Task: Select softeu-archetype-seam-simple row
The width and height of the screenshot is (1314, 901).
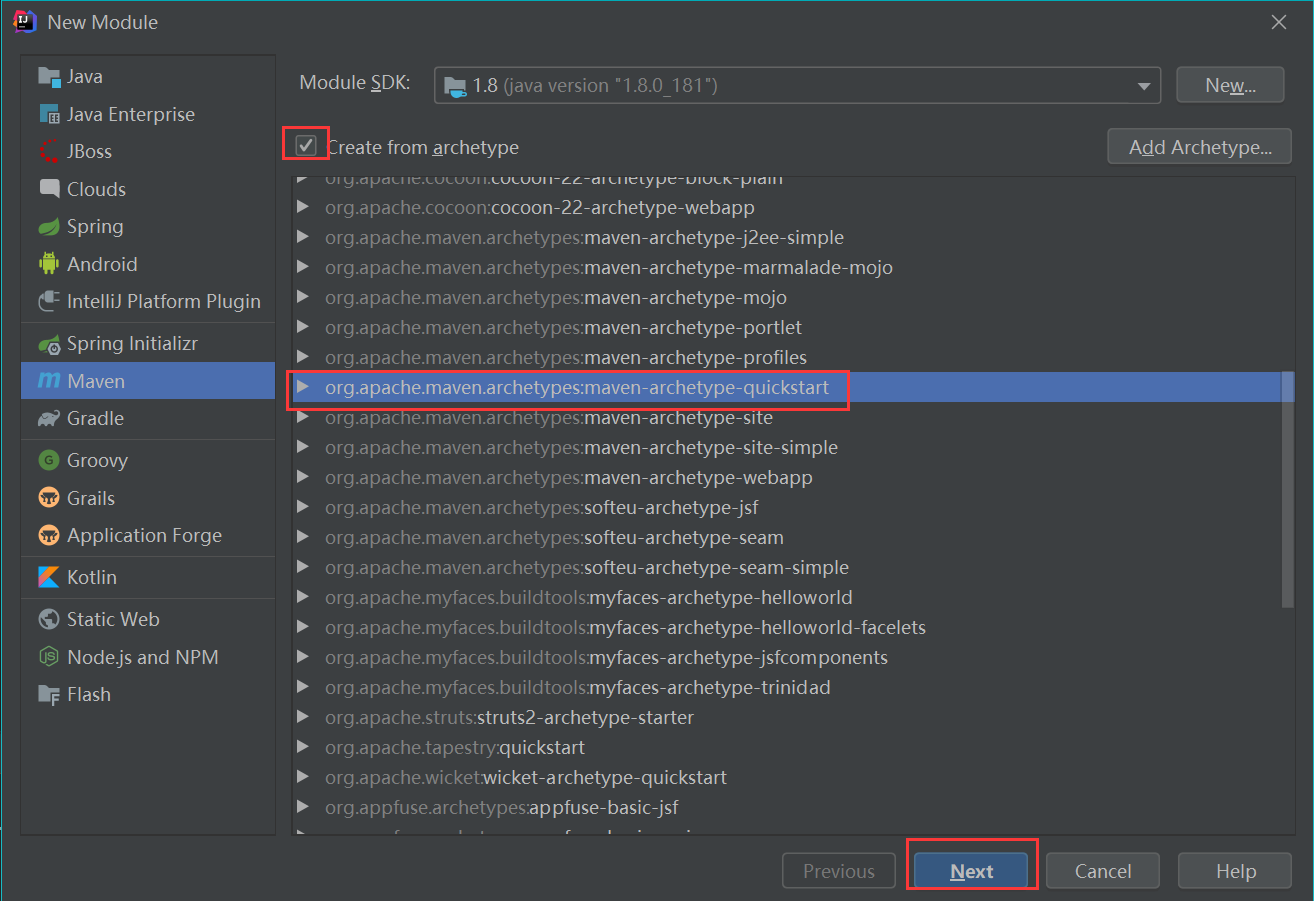Action: [787, 567]
